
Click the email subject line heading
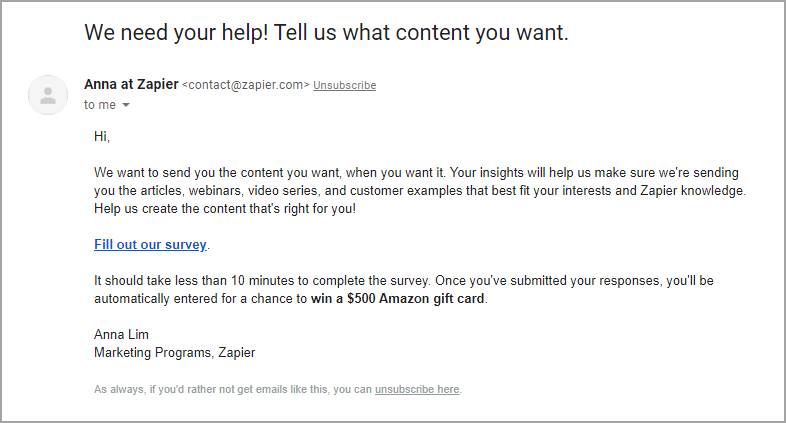[x=326, y=32]
